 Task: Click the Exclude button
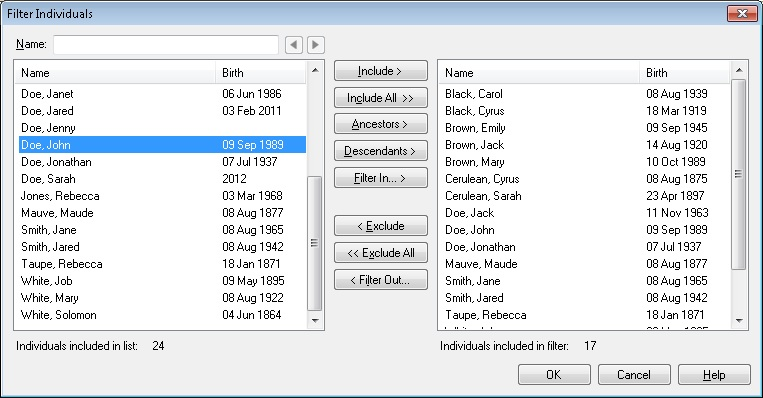click(x=381, y=226)
